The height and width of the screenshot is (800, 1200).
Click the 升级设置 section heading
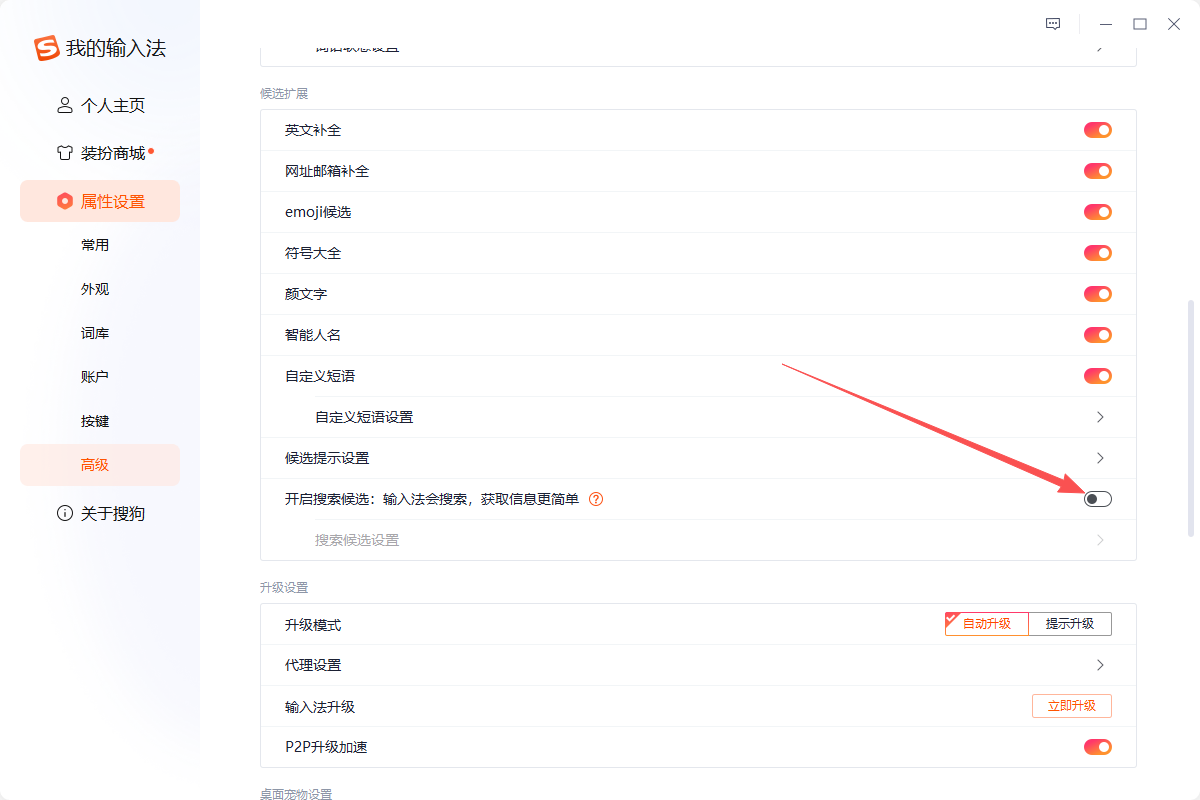click(284, 588)
